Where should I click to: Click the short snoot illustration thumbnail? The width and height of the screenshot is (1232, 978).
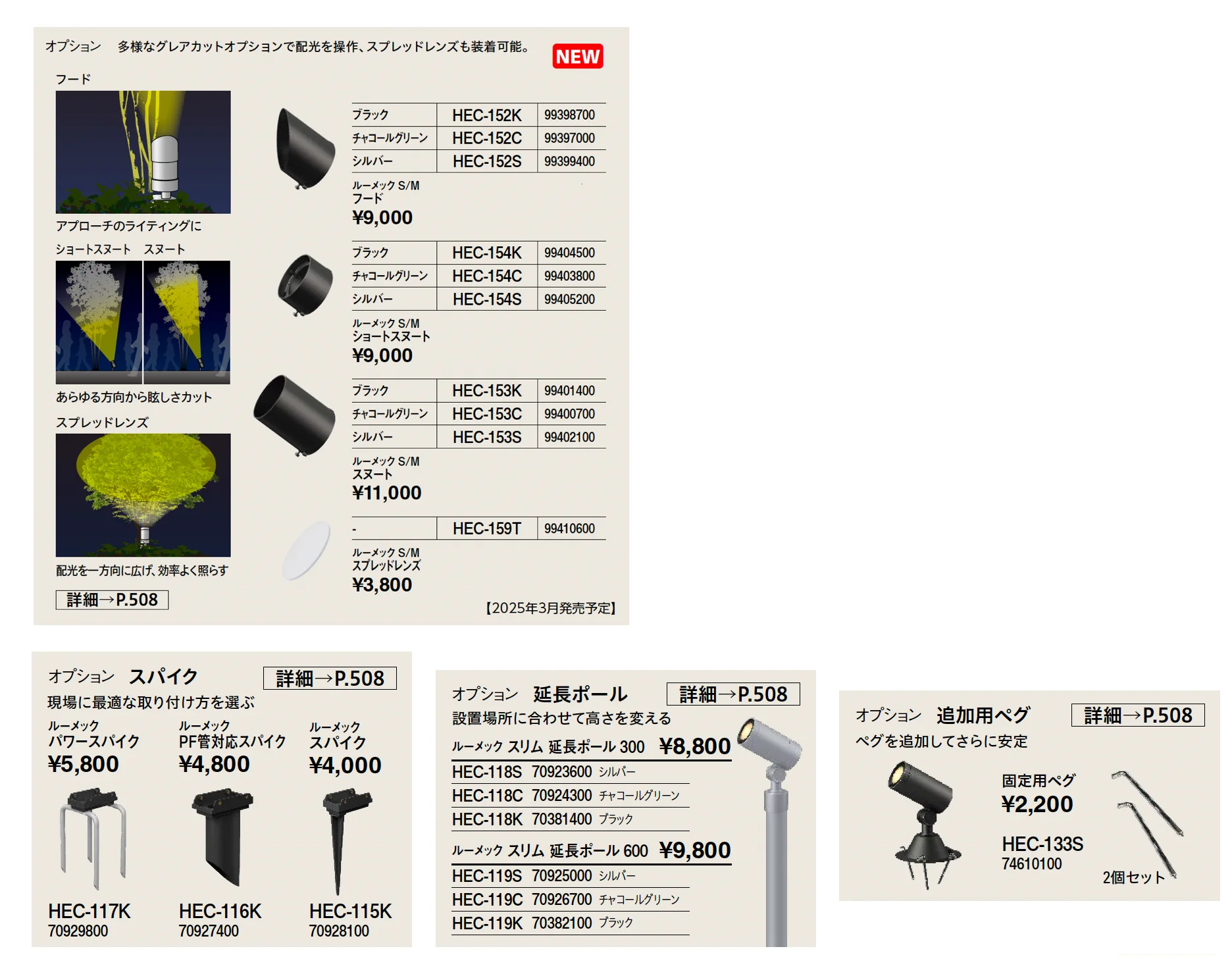(x=99, y=322)
